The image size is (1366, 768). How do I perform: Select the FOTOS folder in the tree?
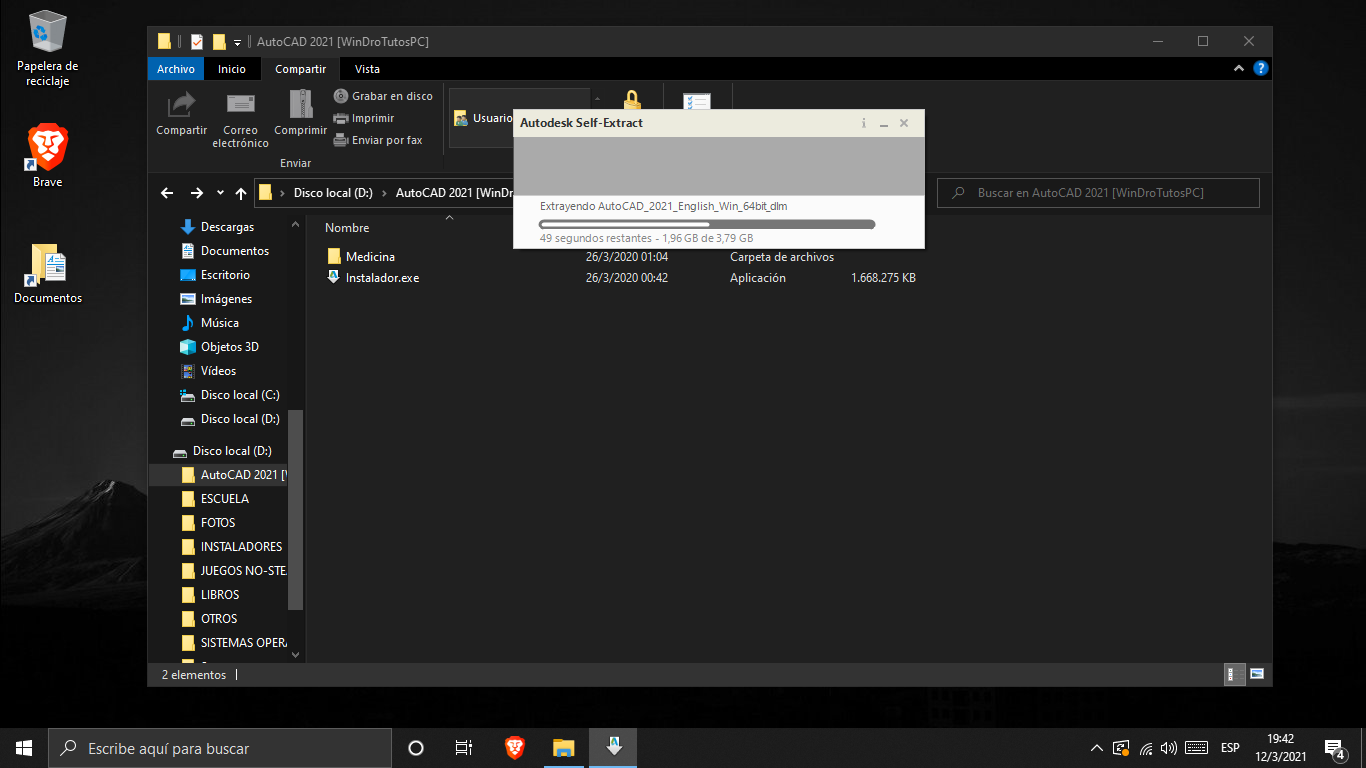point(218,523)
